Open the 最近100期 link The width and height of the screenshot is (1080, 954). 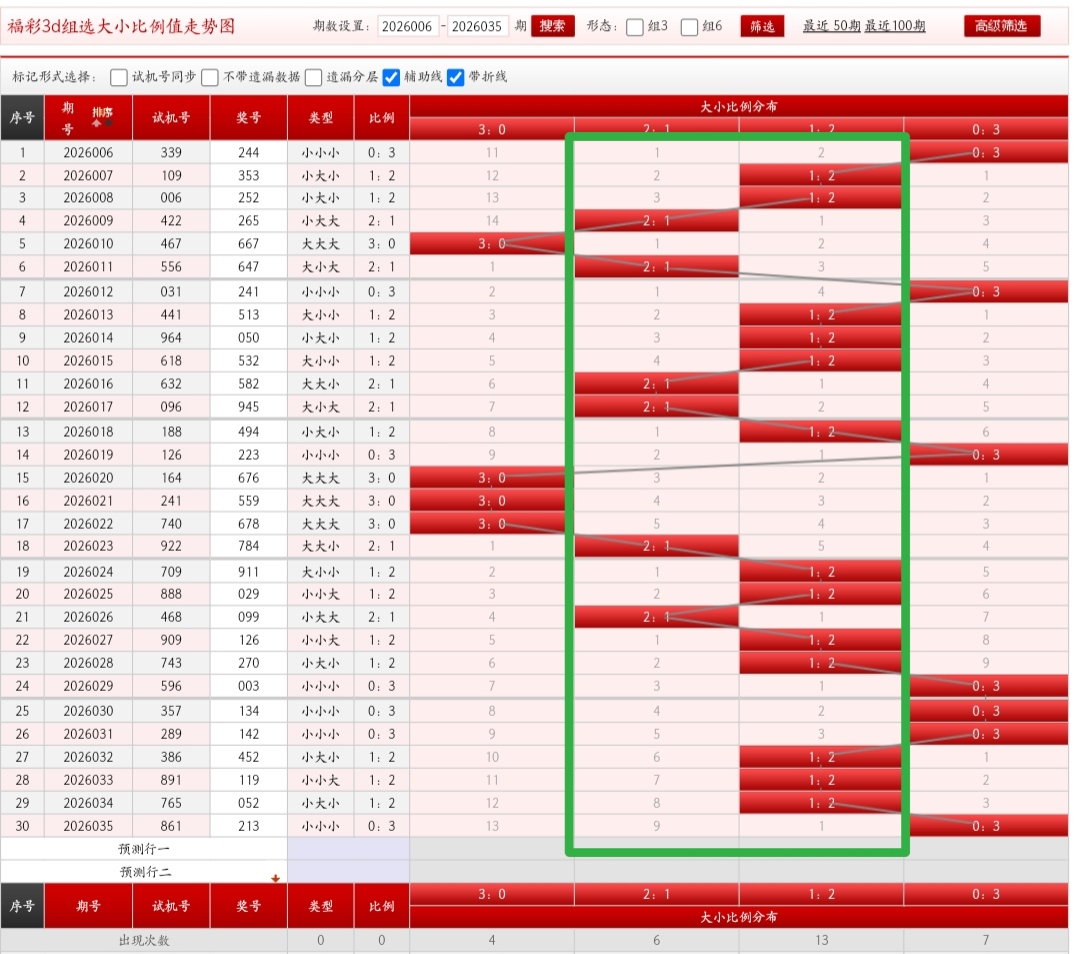point(895,26)
